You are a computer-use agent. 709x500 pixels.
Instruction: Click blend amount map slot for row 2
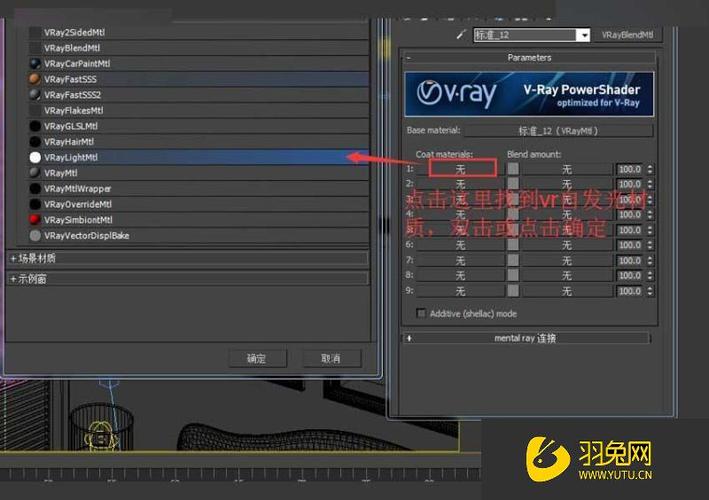tap(567, 184)
